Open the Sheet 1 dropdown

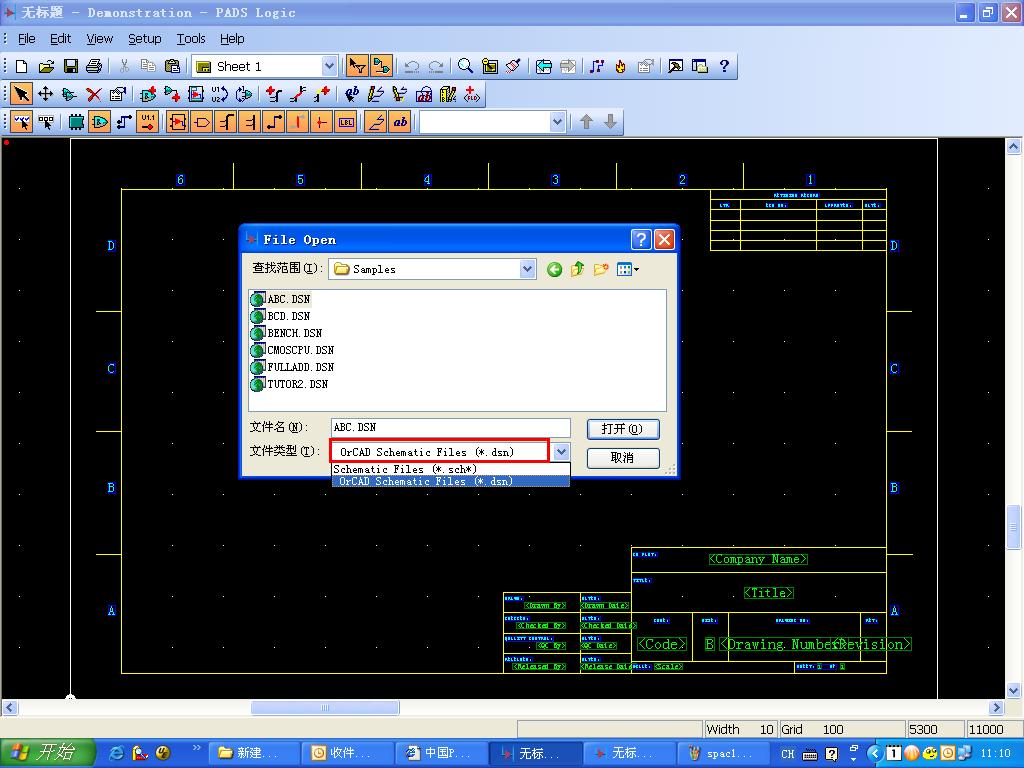(x=329, y=66)
